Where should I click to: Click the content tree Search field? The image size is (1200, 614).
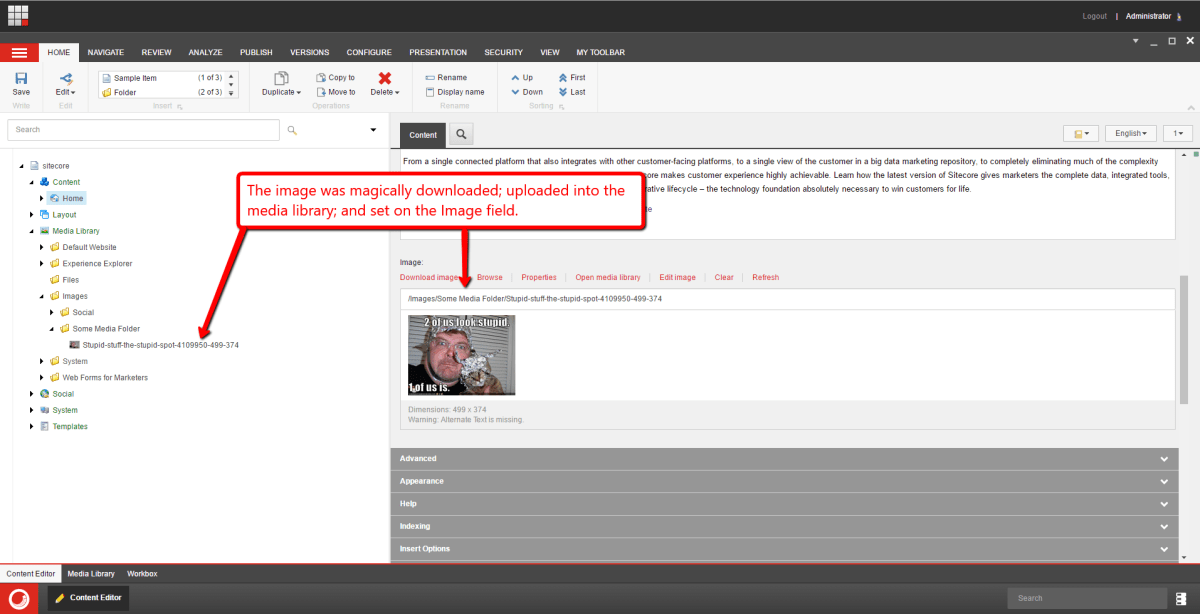click(143, 130)
